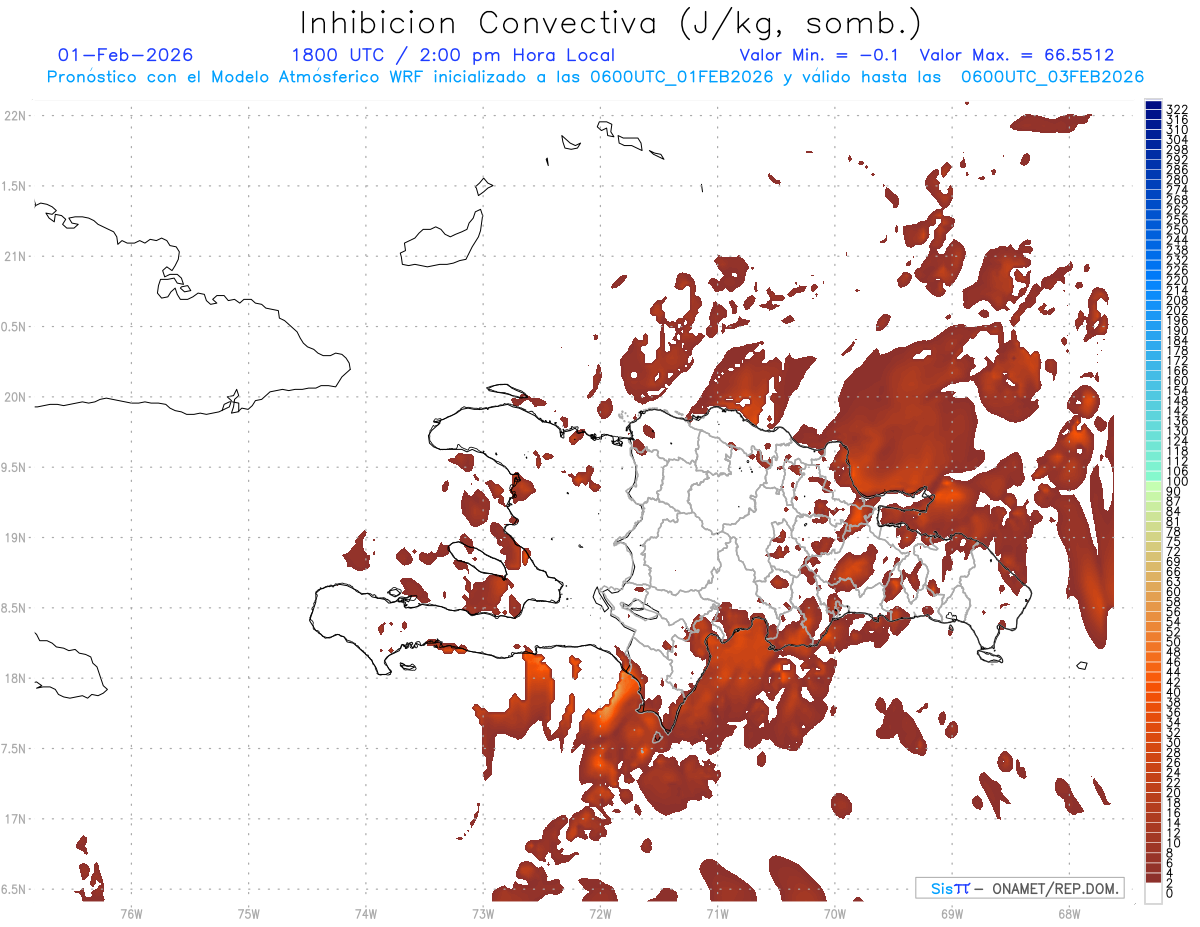Image resolution: width=1200 pixels, height=927 pixels.
Task: Click the title 'Inhibicion Convectiva (J/kg, somb.)'
Action: point(611,23)
